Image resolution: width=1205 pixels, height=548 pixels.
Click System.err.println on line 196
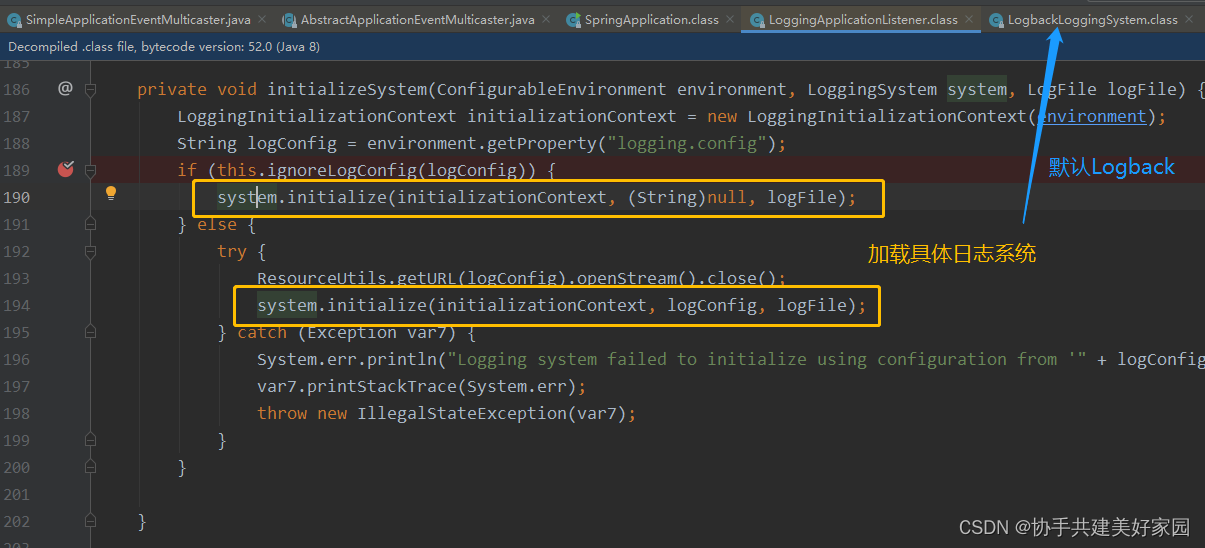(x=347, y=359)
